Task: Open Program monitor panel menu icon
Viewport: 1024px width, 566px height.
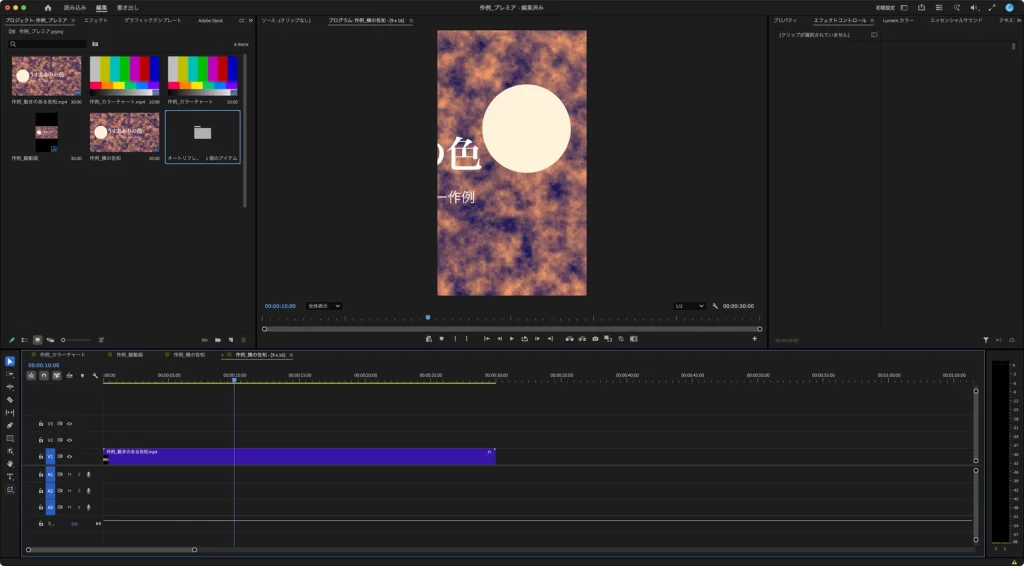Action: click(411, 21)
